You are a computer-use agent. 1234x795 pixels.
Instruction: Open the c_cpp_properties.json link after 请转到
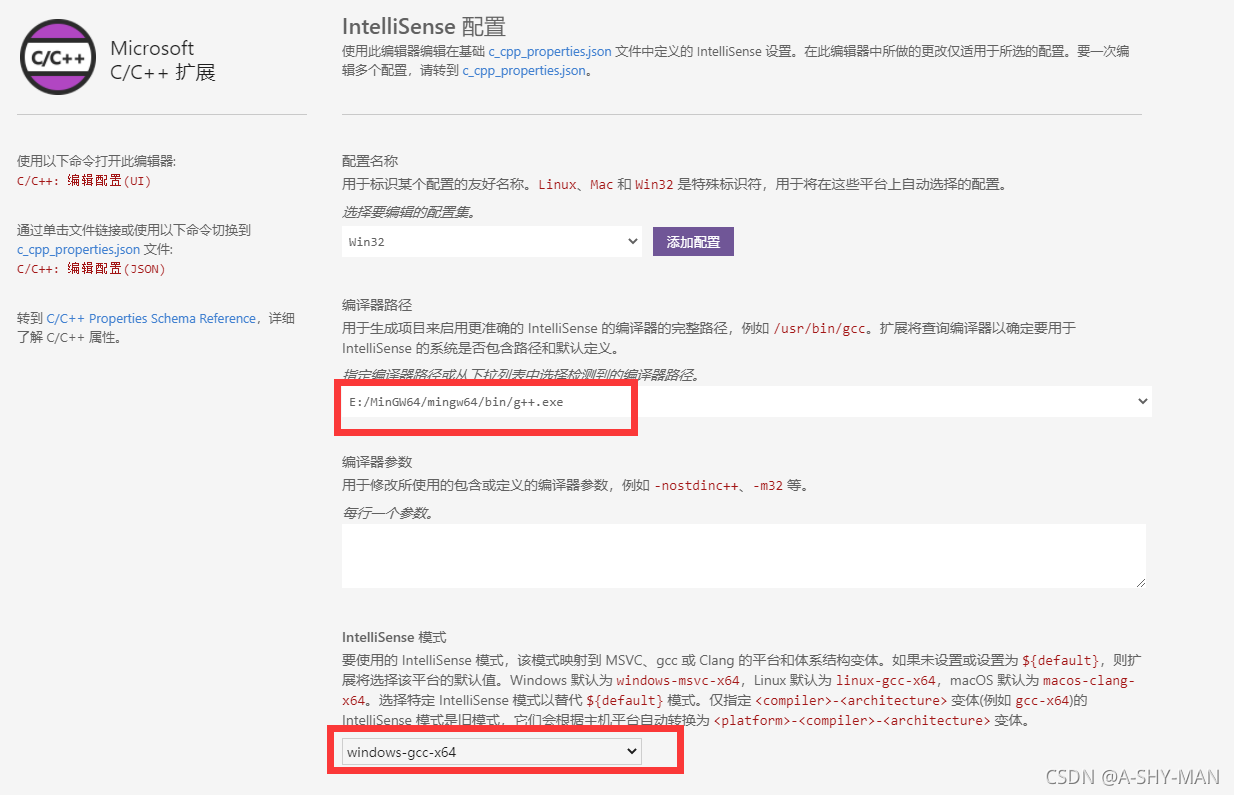tap(524, 71)
